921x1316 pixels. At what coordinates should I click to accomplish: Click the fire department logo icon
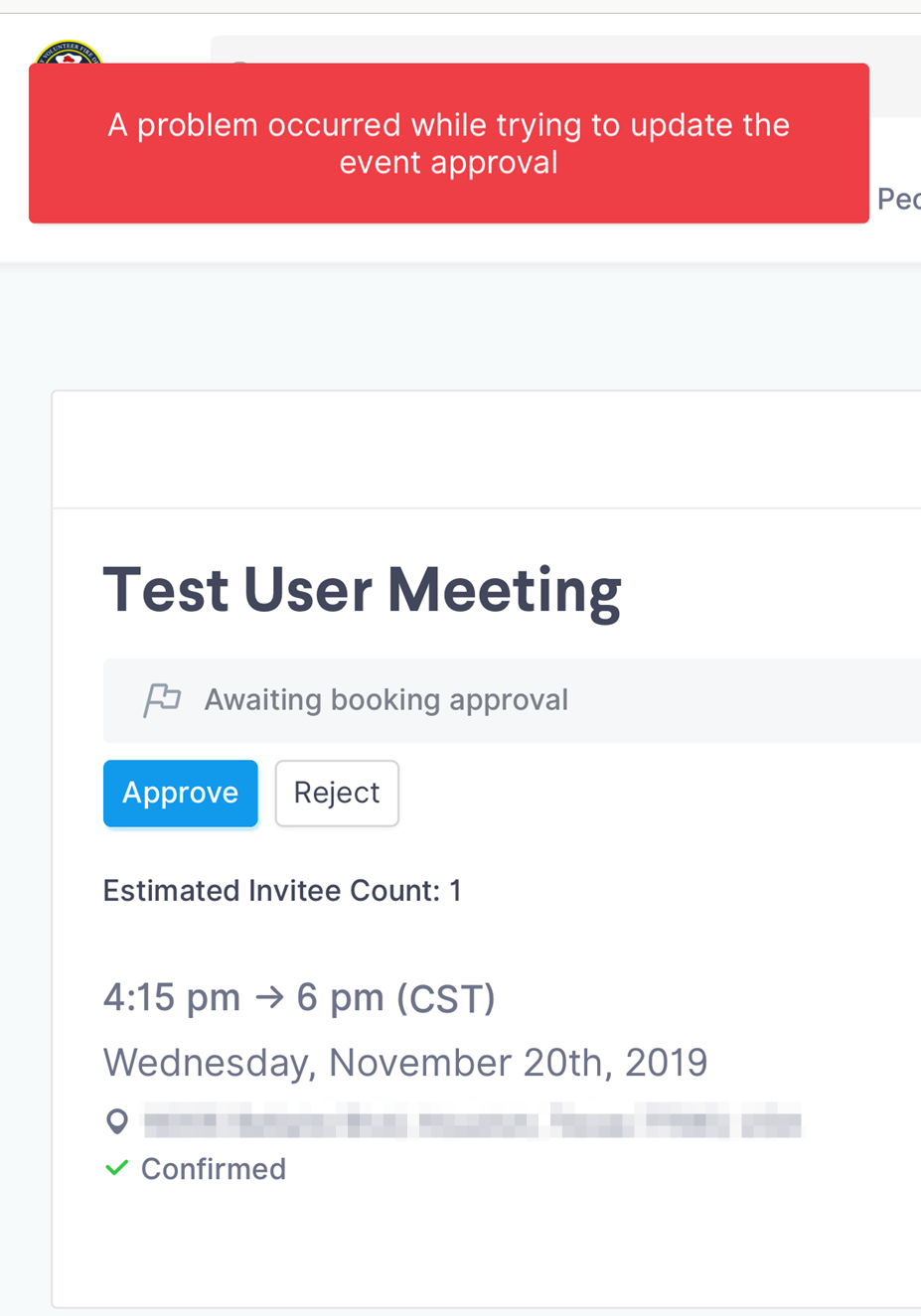click(68, 52)
